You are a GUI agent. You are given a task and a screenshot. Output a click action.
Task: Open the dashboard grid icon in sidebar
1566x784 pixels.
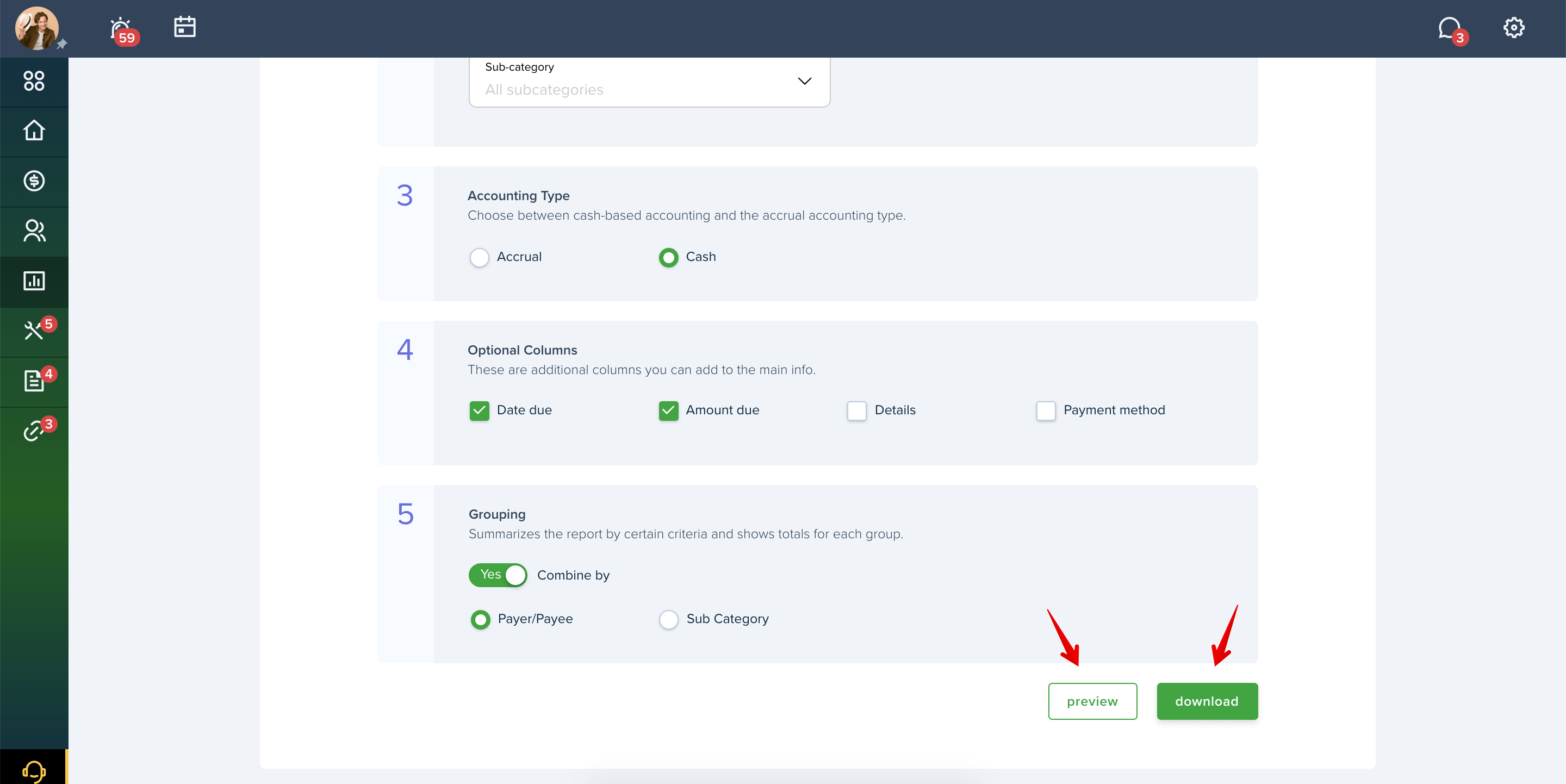coord(34,81)
